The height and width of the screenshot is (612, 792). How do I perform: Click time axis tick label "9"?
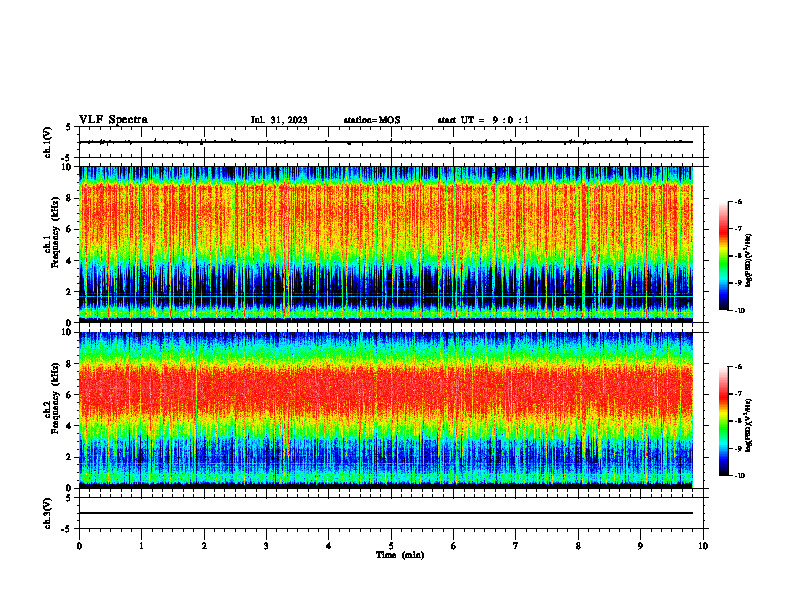tap(640, 546)
